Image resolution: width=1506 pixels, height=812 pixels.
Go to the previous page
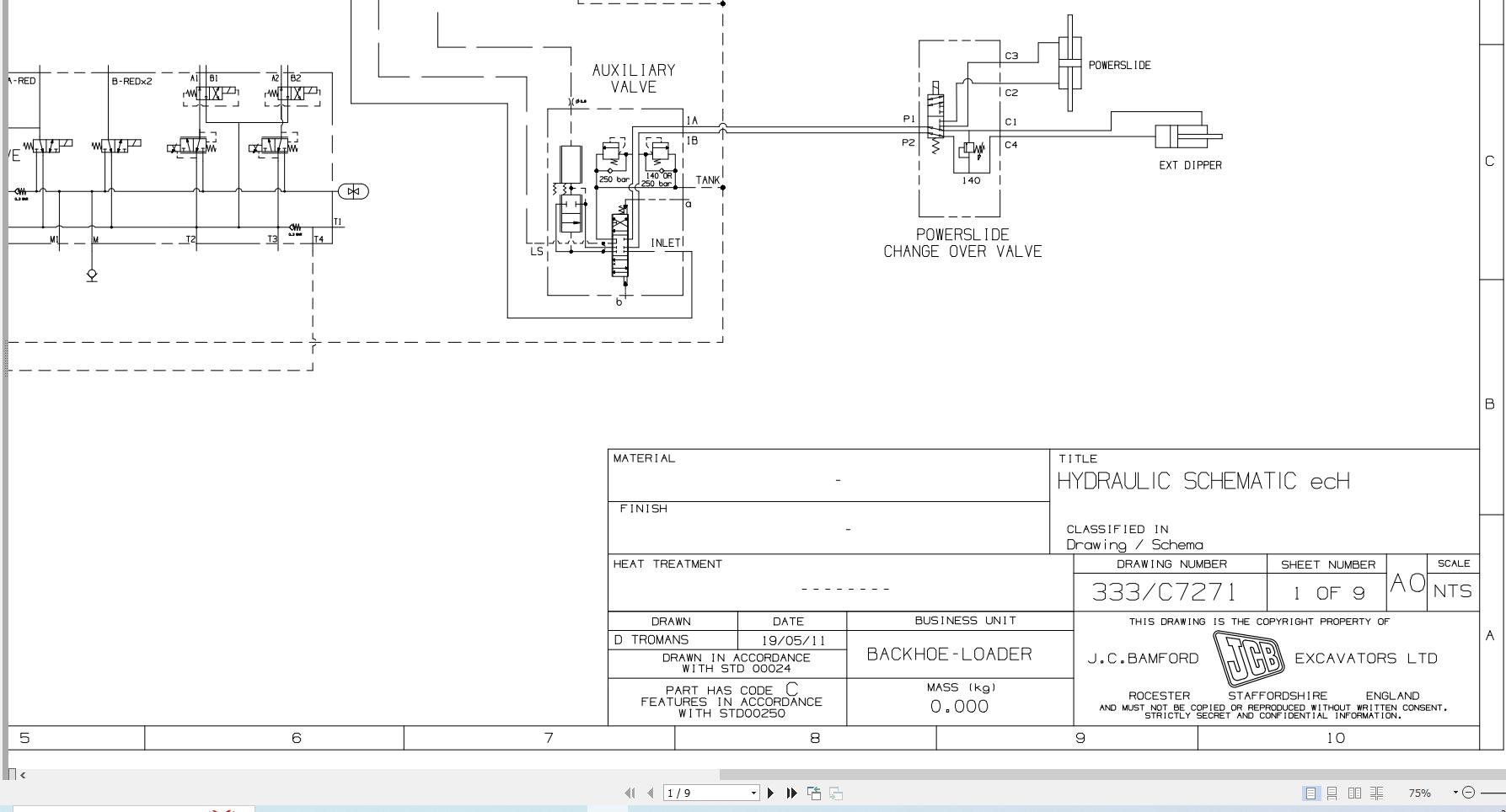[651, 793]
